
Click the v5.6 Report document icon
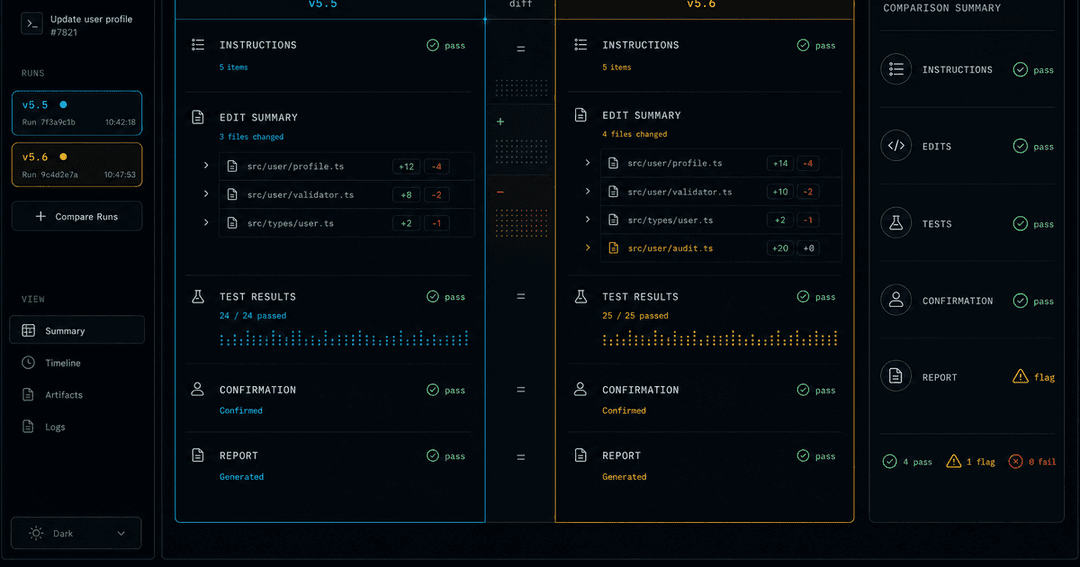581,455
